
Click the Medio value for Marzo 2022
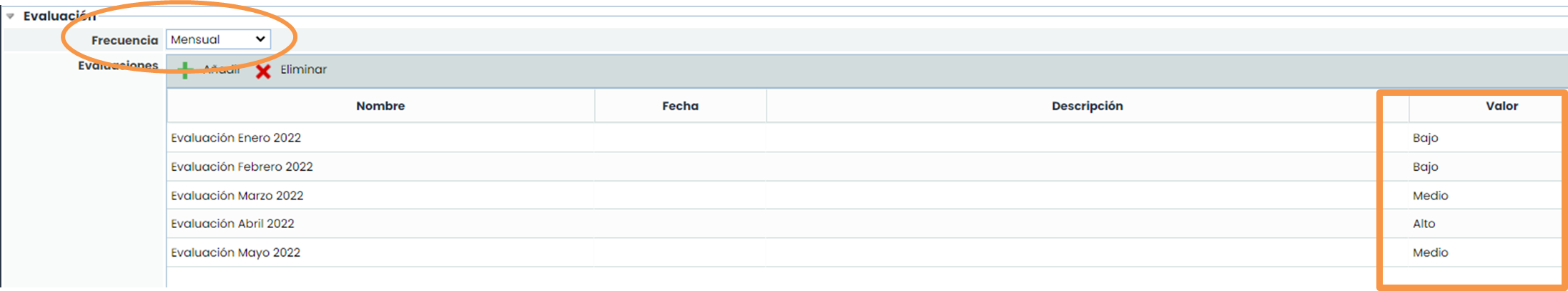(1431, 195)
